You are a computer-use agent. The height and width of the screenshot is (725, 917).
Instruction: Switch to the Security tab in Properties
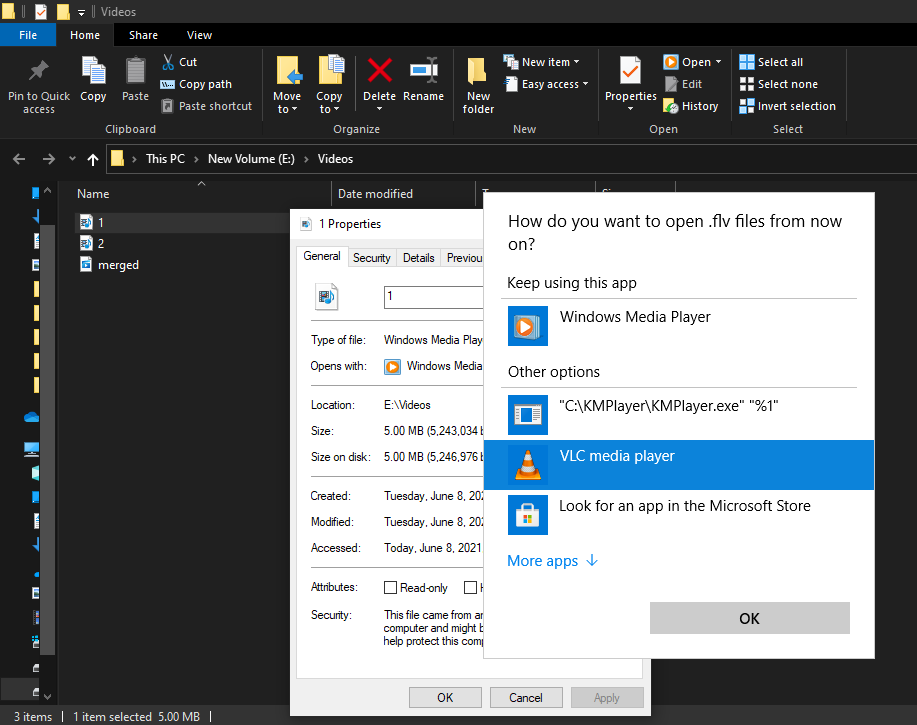coord(371,257)
